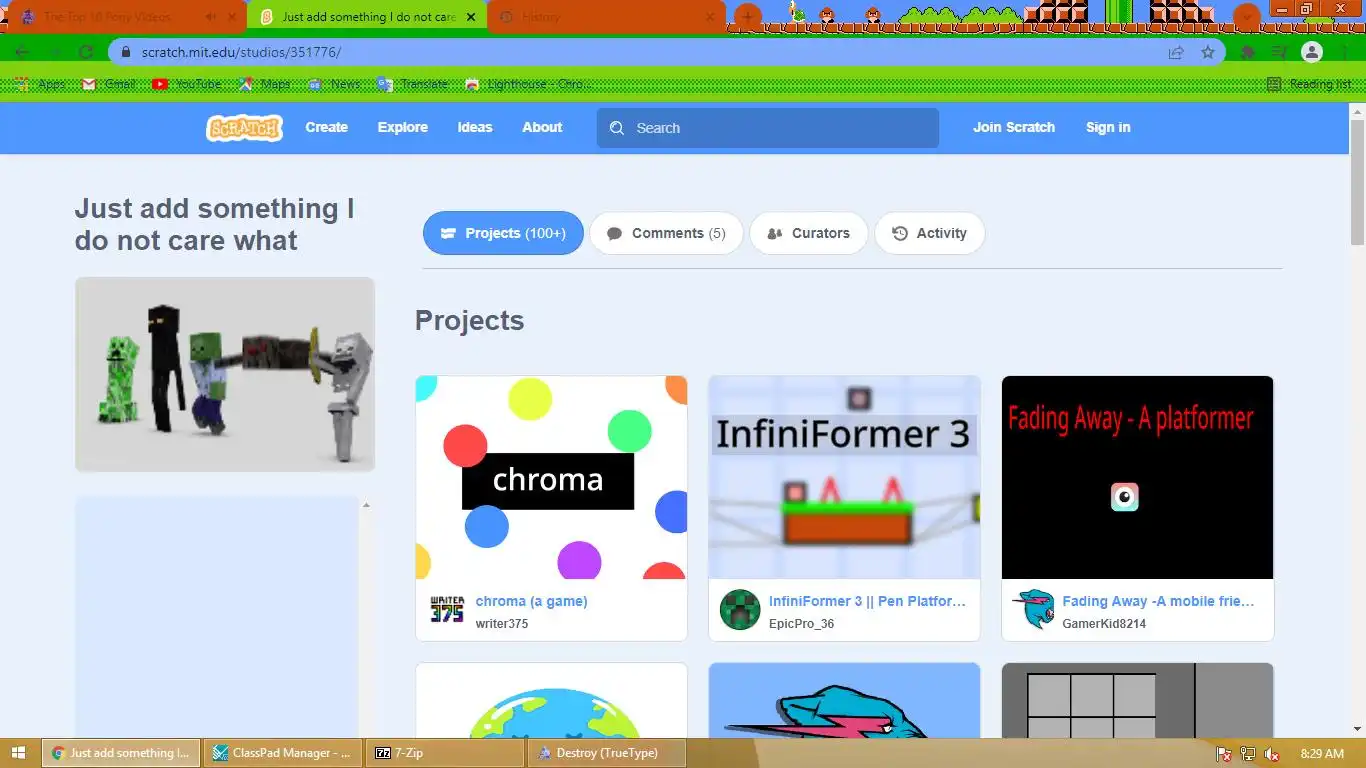This screenshot has height=768, width=1366.
Task: Open the Fading Away platformer thumbnail
Action: pos(1137,477)
